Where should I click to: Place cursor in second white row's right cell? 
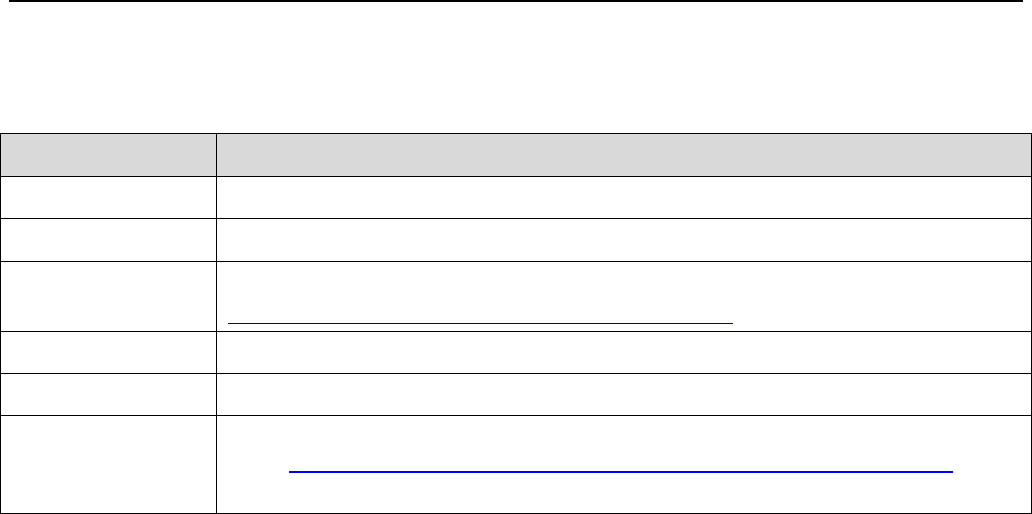pos(624,238)
